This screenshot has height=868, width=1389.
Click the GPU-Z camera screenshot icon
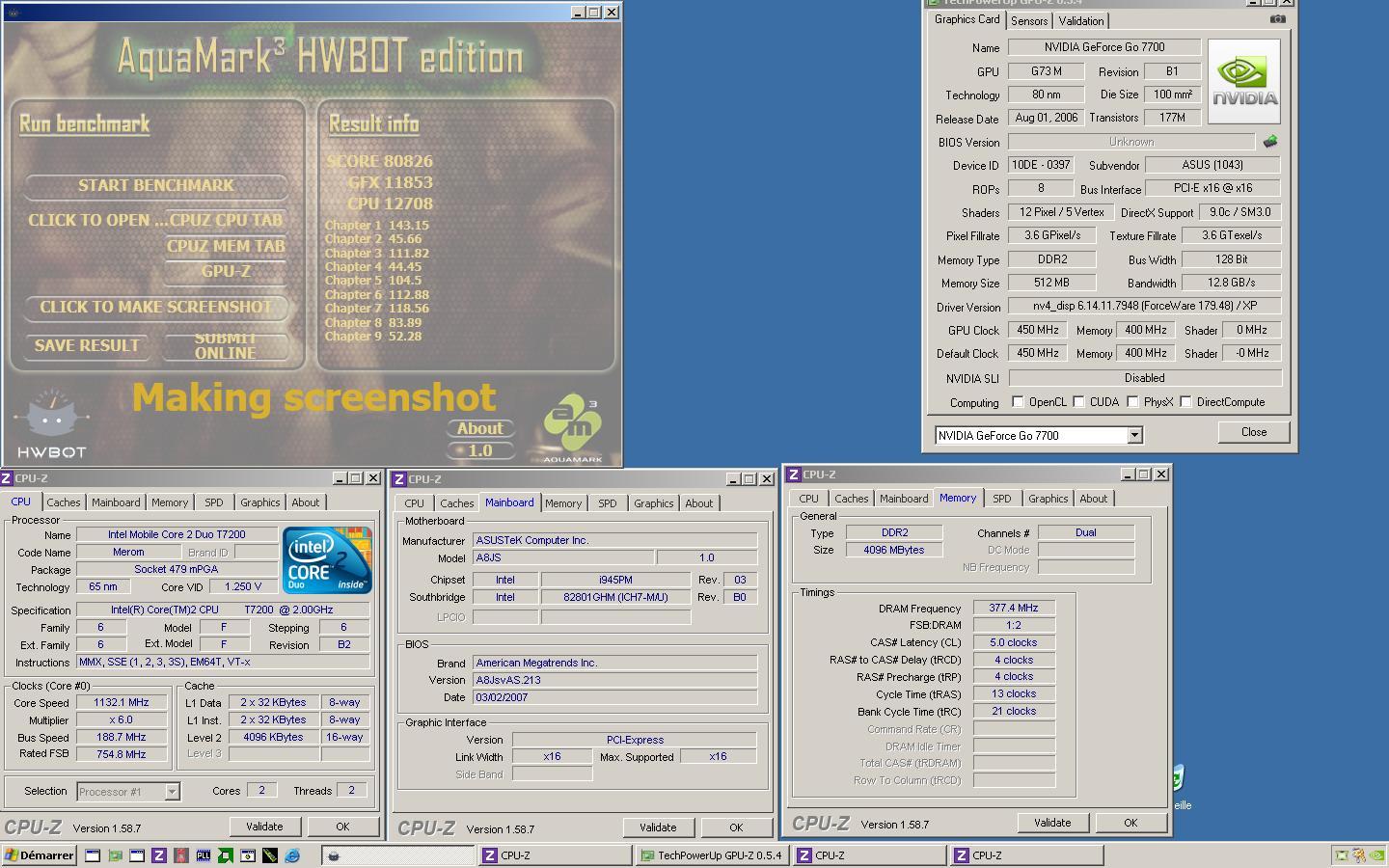[x=1277, y=18]
